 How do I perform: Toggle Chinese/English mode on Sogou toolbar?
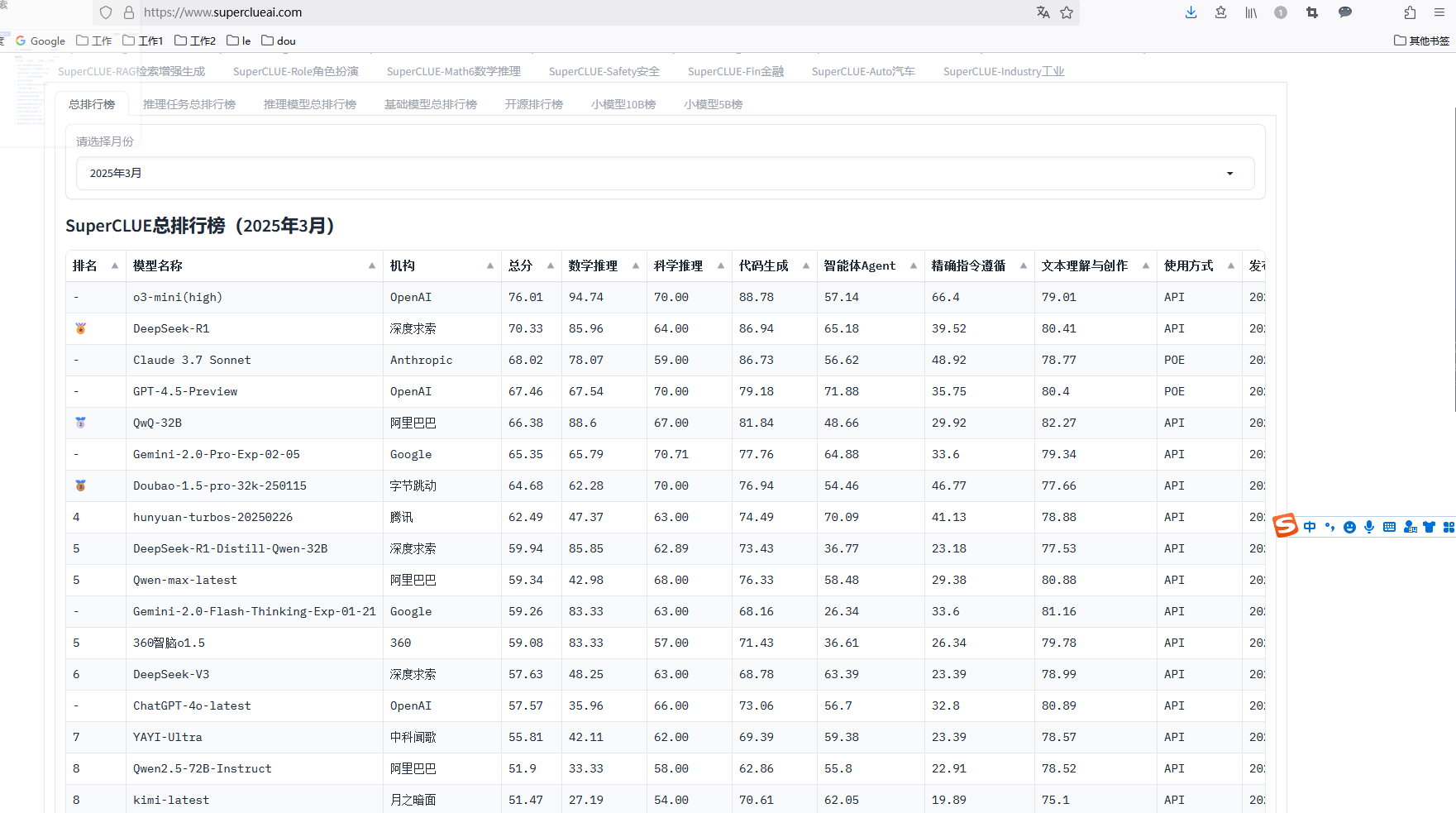pos(1310,527)
